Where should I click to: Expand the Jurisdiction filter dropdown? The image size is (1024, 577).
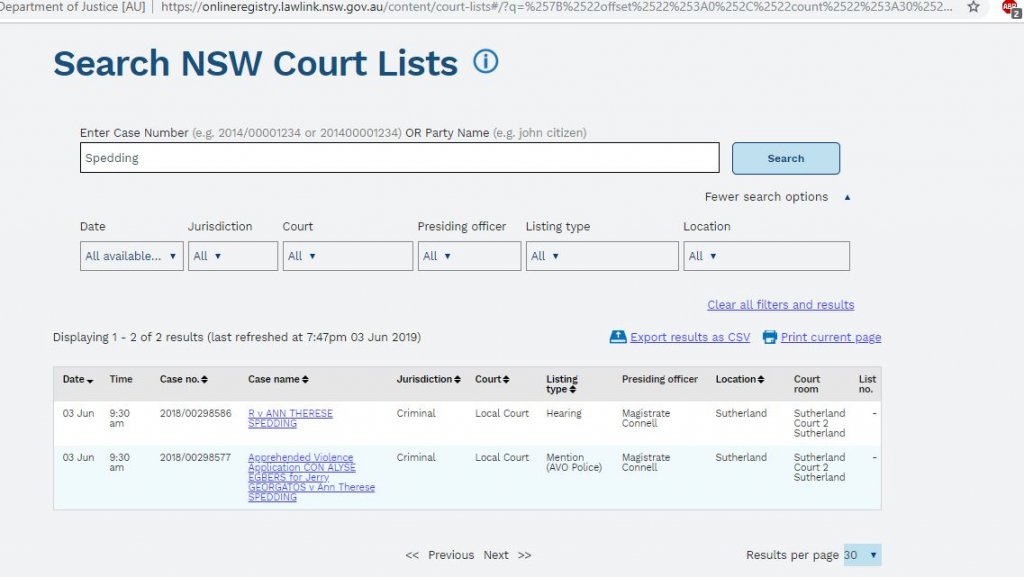point(232,256)
